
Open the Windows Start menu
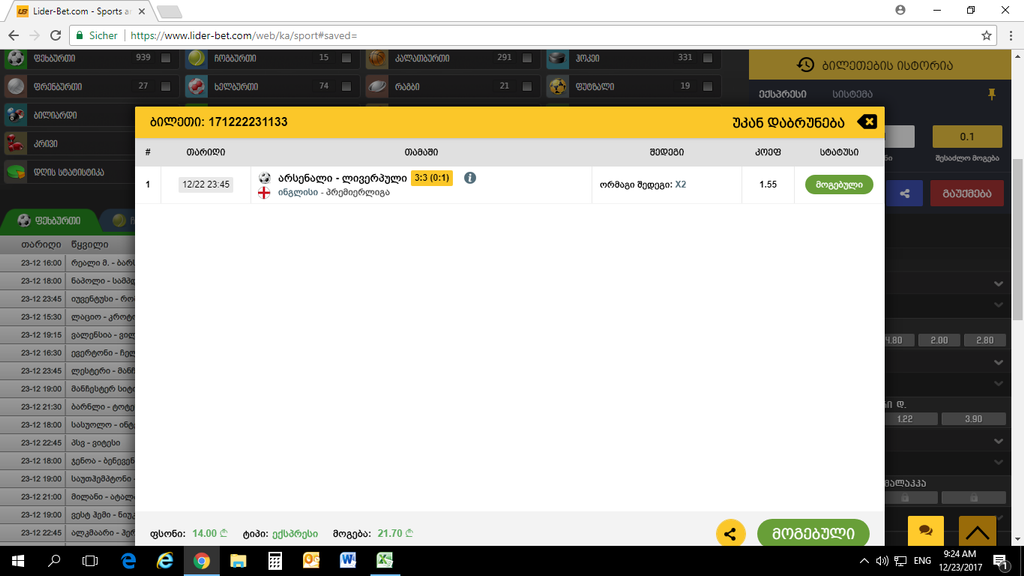pos(18,560)
